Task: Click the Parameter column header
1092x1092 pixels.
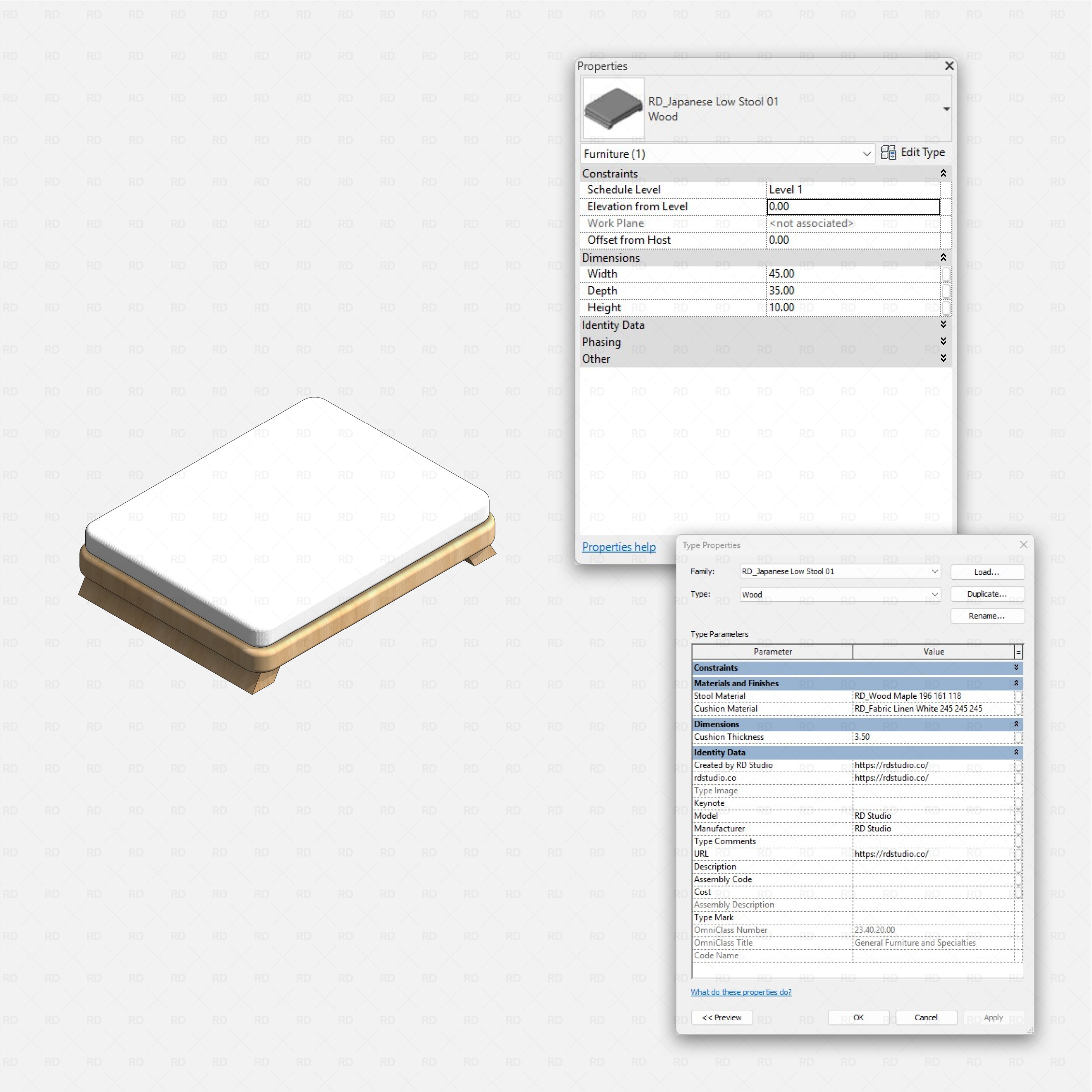Action: click(x=773, y=652)
